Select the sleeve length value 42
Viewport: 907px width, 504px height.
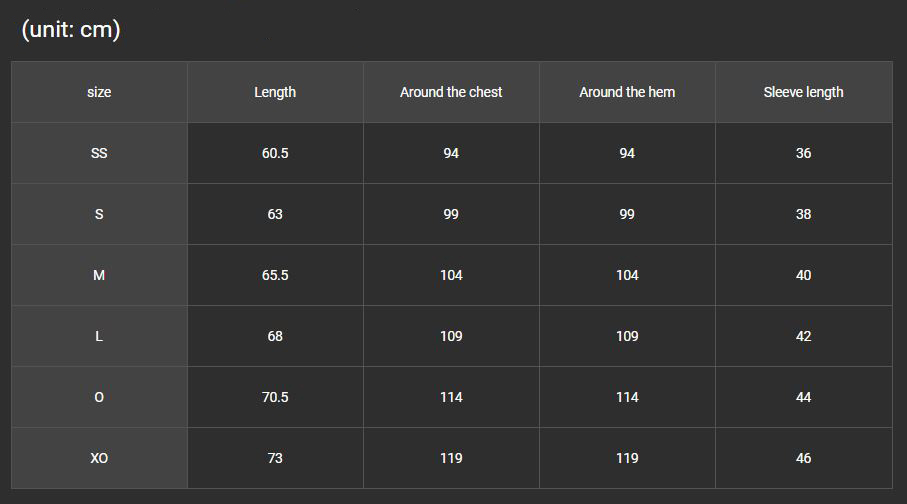point(803,336)
